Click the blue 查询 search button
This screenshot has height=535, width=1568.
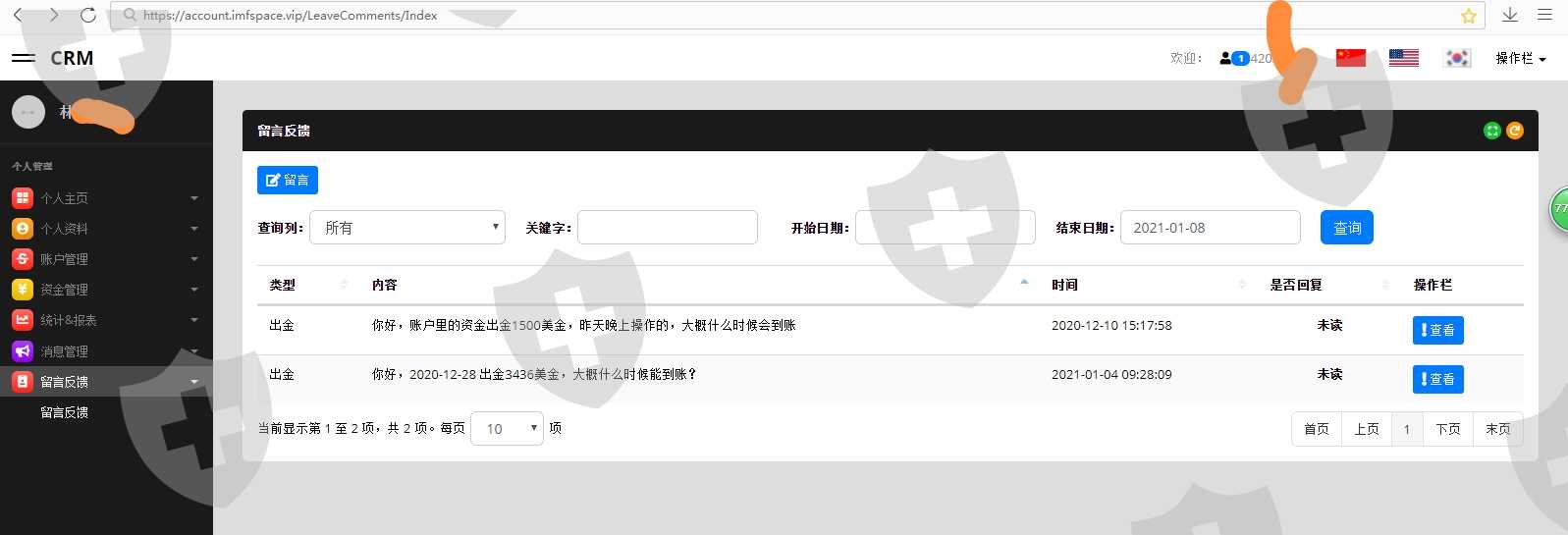click(1347, 227)
